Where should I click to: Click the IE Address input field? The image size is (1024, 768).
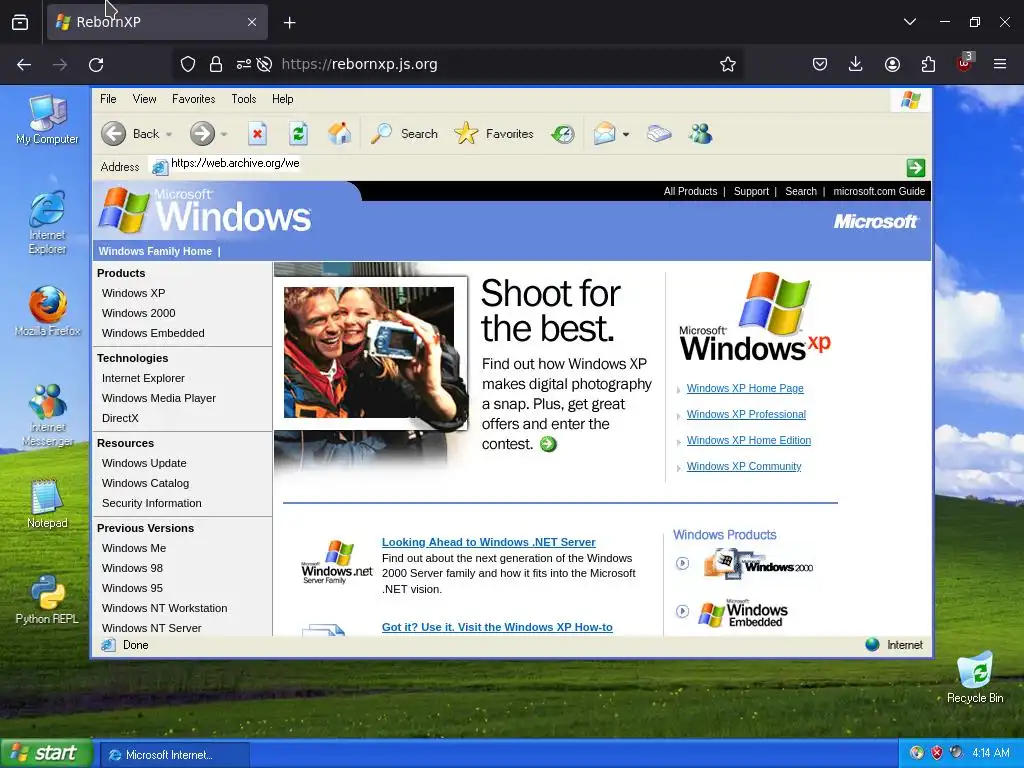(526, 167)
